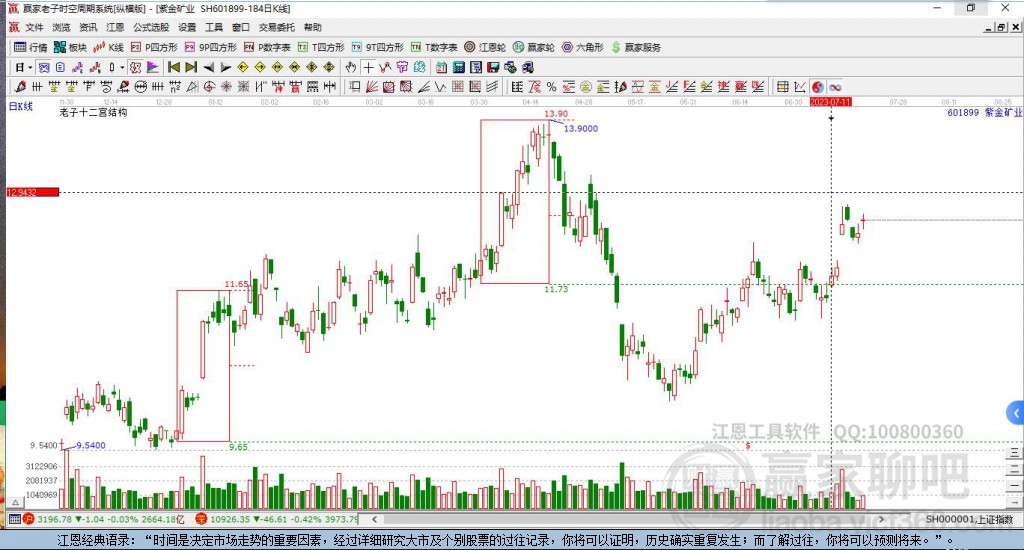1024x550 pixels.
Task: Click Shanghai index 3196.78 status text
Action: point(55,519)
